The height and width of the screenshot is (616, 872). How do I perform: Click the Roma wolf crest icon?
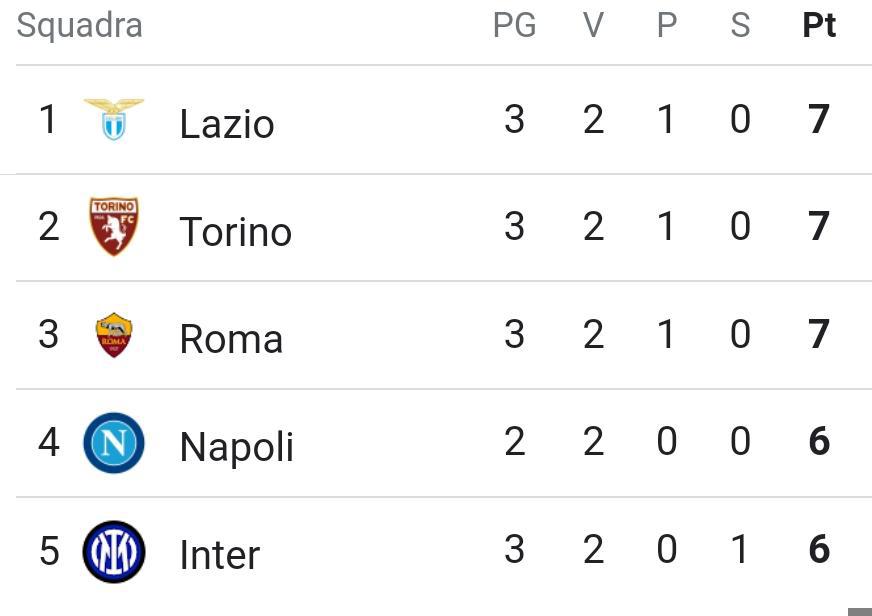(114, 335)
